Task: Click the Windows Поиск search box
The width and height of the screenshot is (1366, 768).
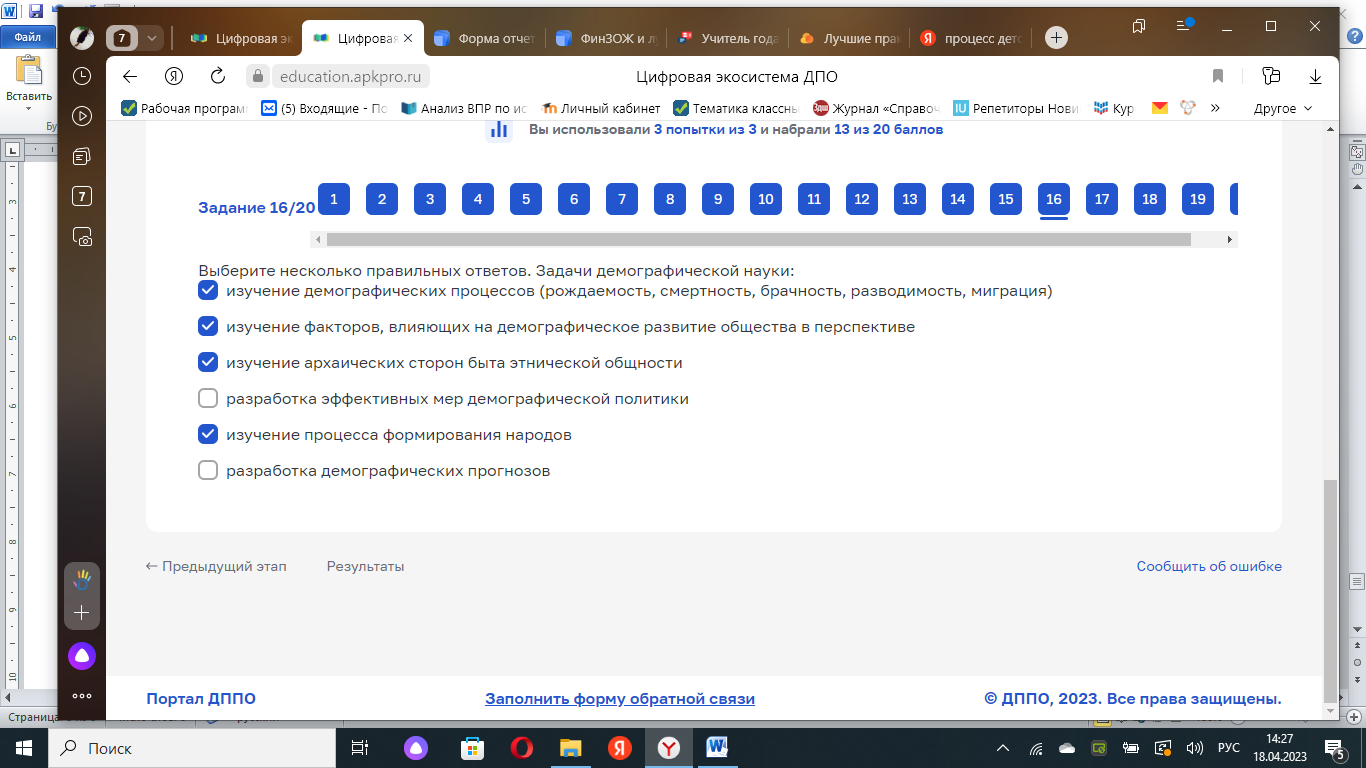Action: [191, 748]
